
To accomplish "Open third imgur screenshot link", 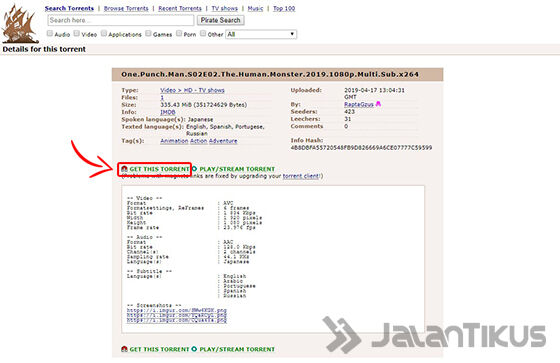I will coord(176,320).
